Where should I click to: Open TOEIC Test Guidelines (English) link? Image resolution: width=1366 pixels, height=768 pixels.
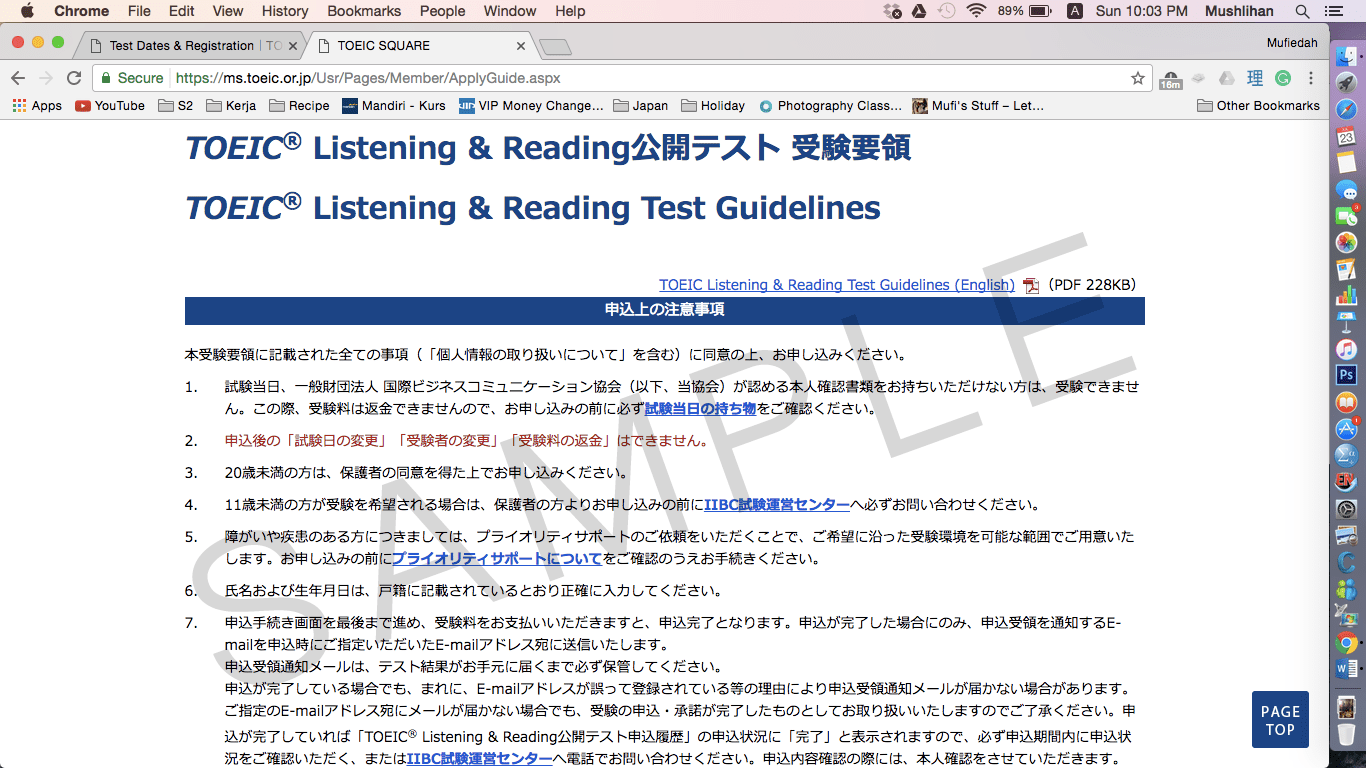tap(836, 285)
